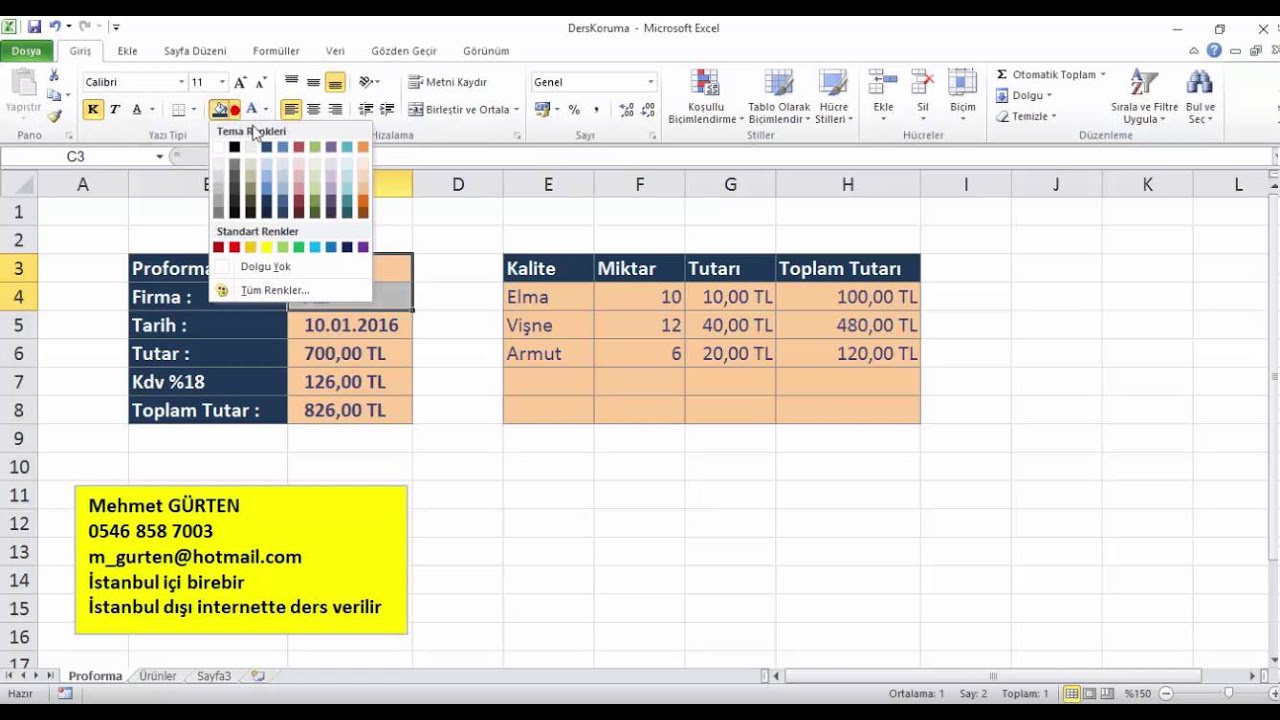
Task: Open Tablo Olarak Biçimlendir
Action: [x=780, y=97]
